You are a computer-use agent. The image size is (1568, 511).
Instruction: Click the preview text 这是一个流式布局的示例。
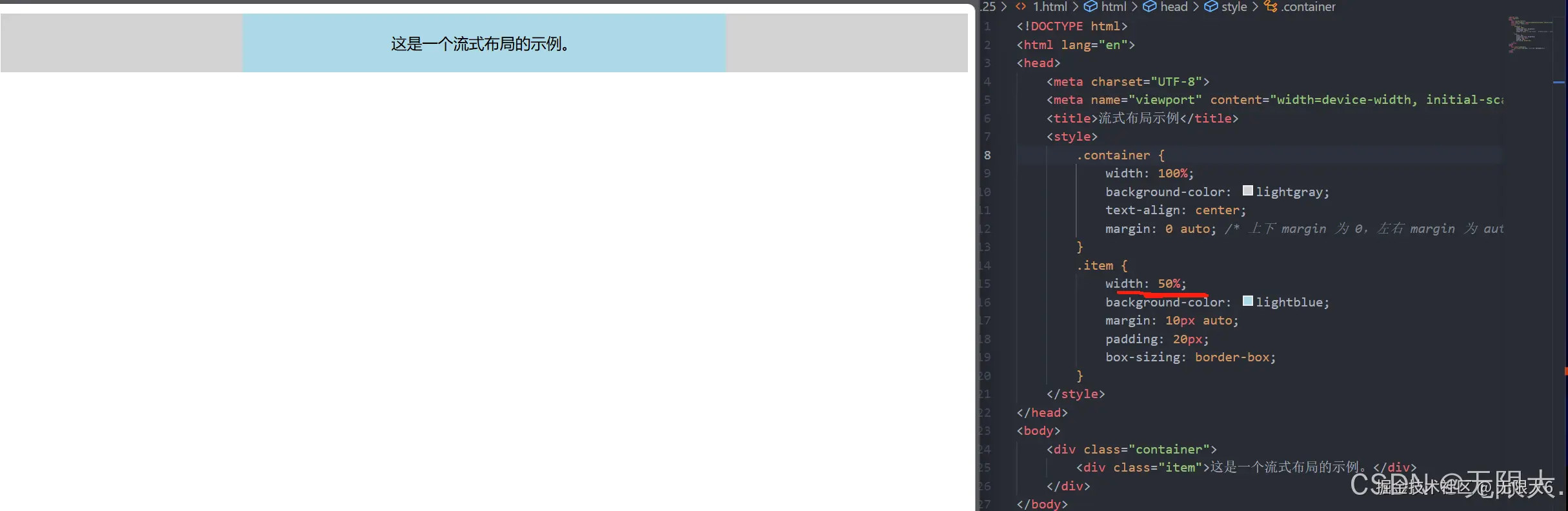coord(480,44)
